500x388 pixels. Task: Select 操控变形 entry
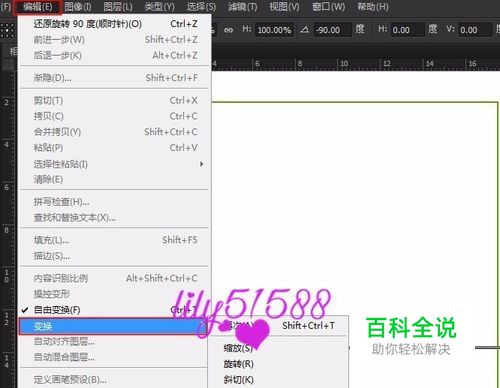click(115, 294)
